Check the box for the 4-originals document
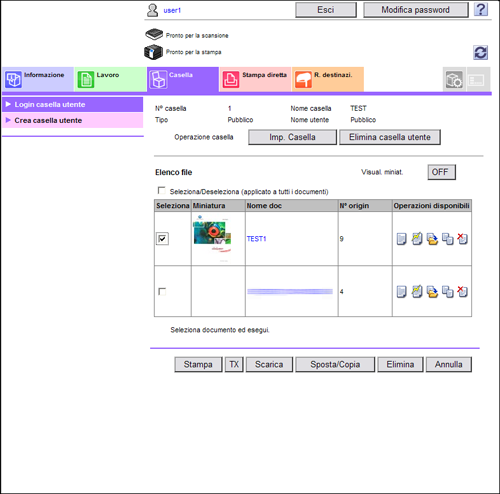The height and width of the screenshot is (494, 500). point(162,292)
